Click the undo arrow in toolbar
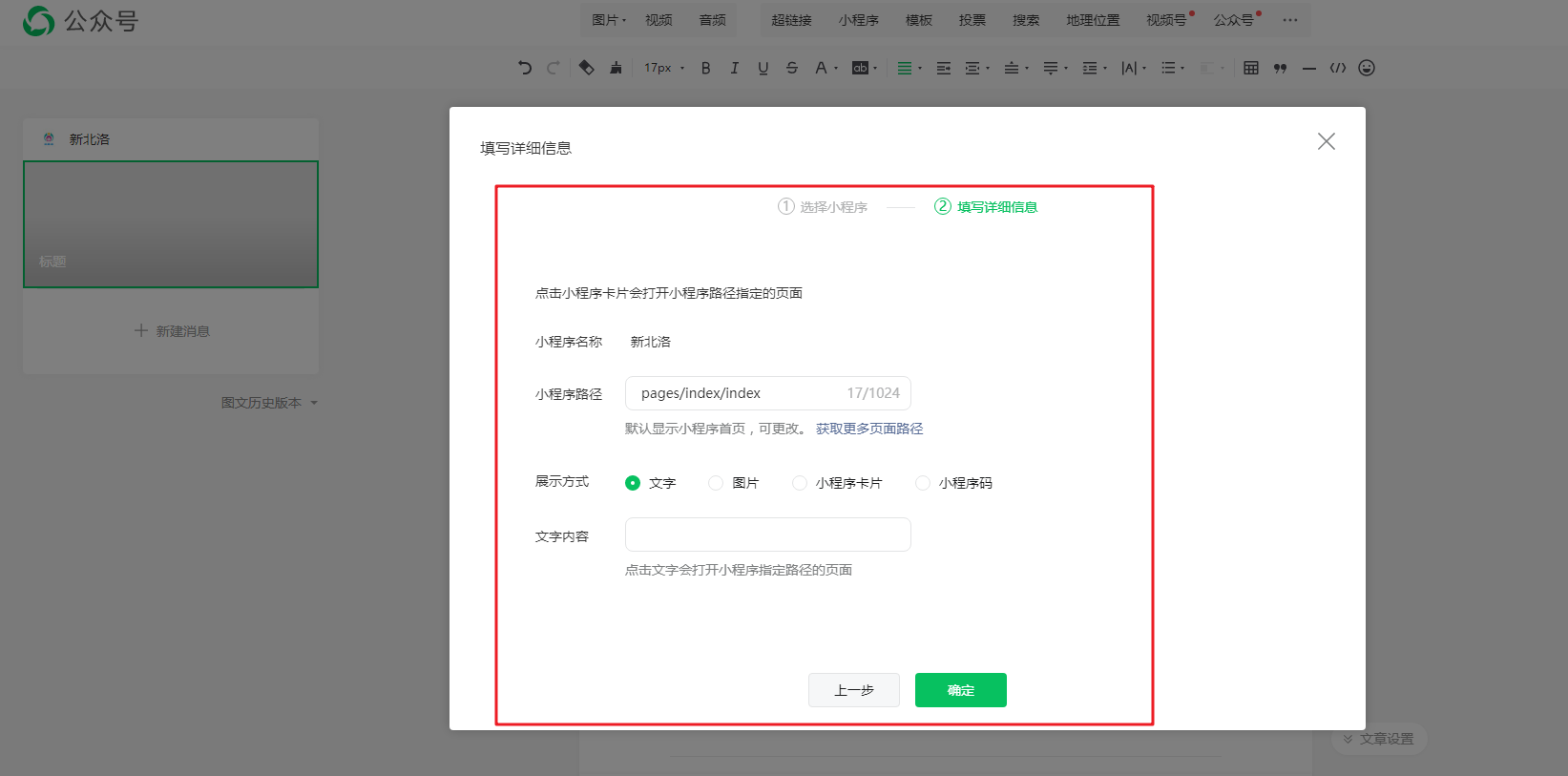The height and width of the screenshot is (776, 1568). tap(525, 68)
